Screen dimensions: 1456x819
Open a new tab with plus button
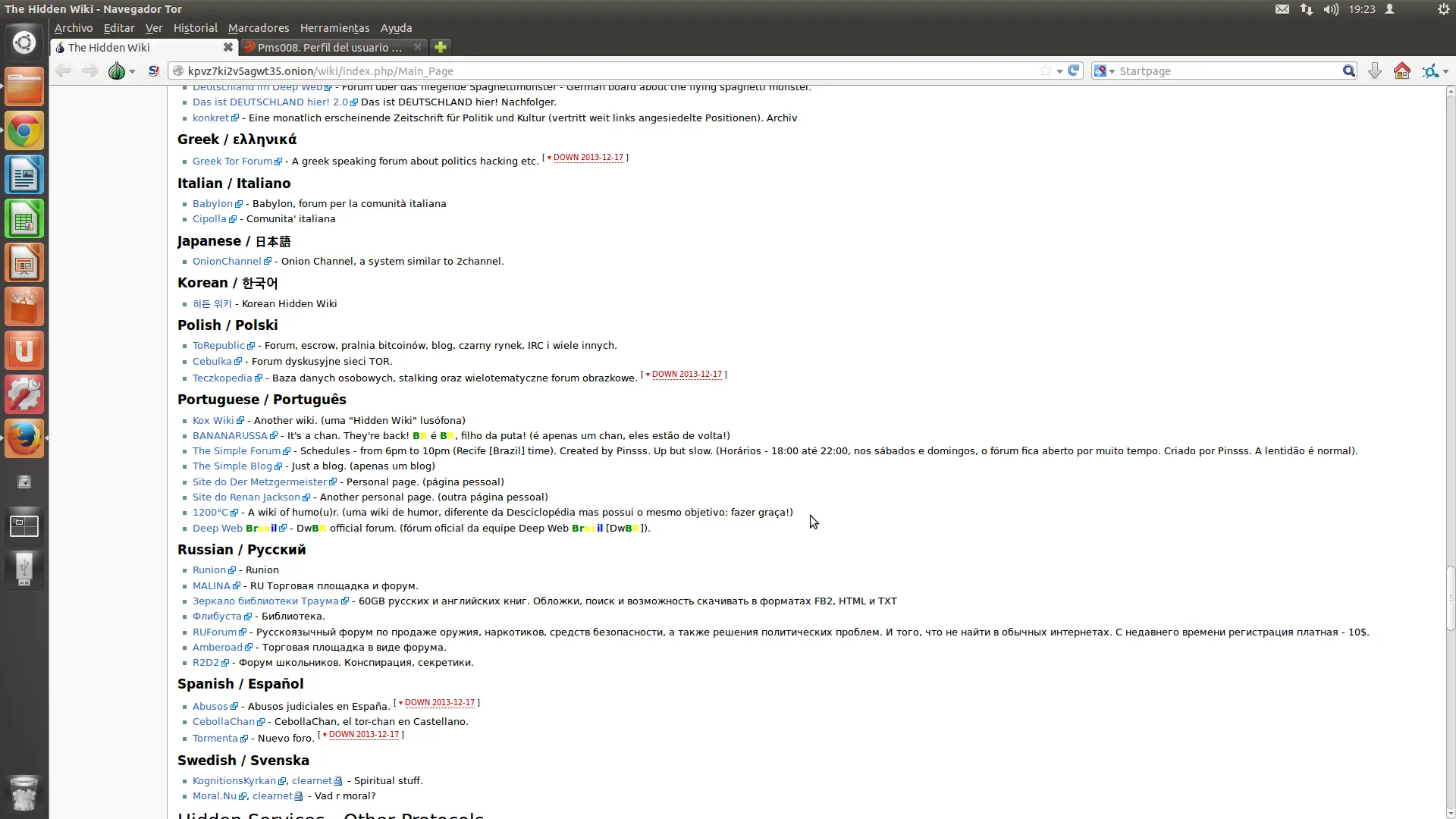click(x=440, y=47)
